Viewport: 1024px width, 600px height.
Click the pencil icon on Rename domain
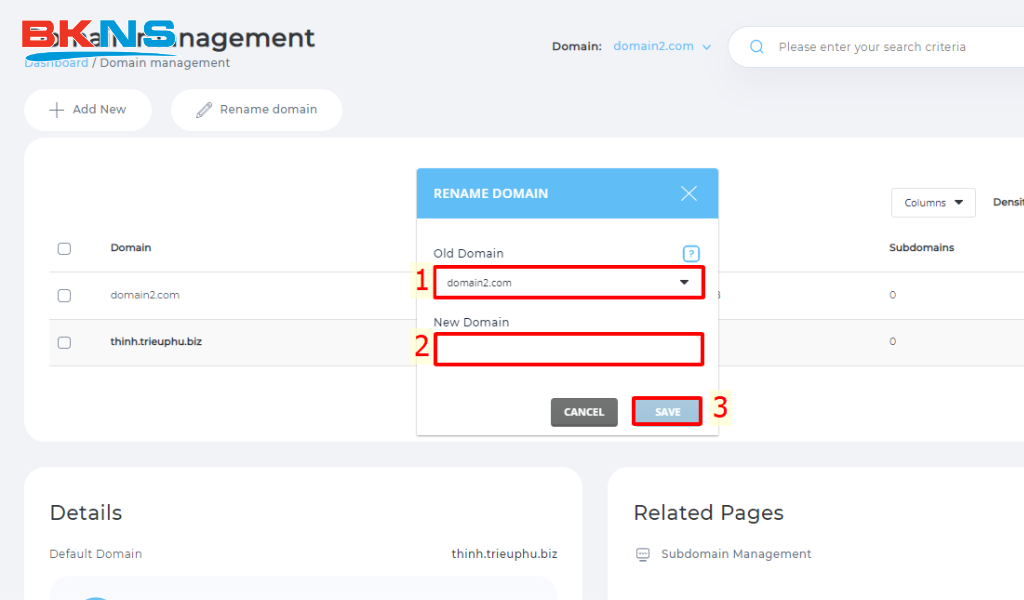tap(204, 110)
